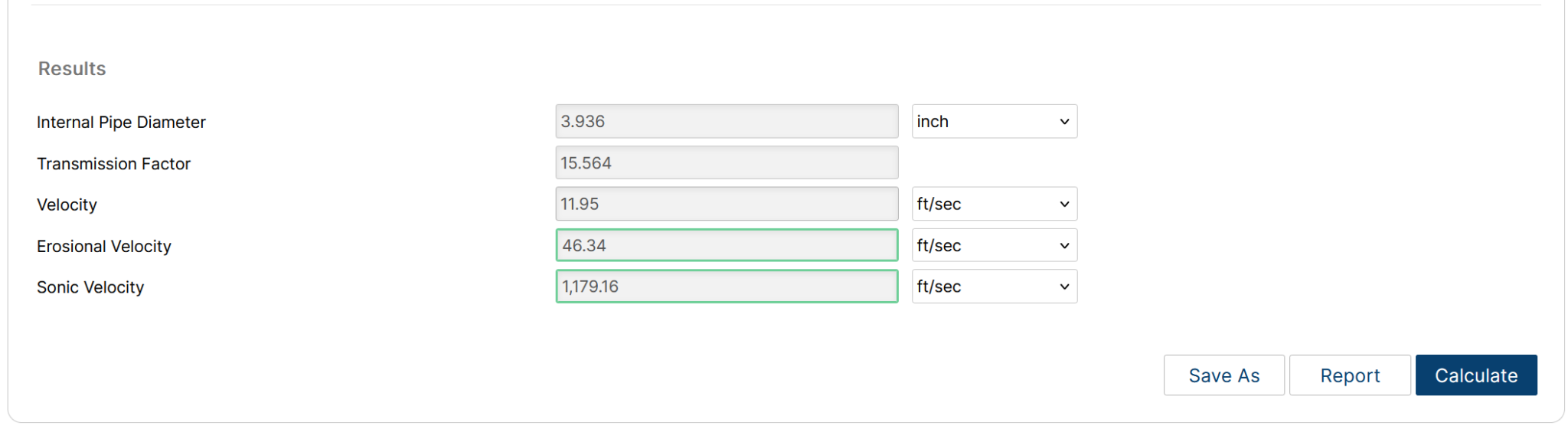Image resolution: width=1568 pixels, height=426 pixels.
Task: Click the Transmission Factor result field
Action: coord(726,163)
